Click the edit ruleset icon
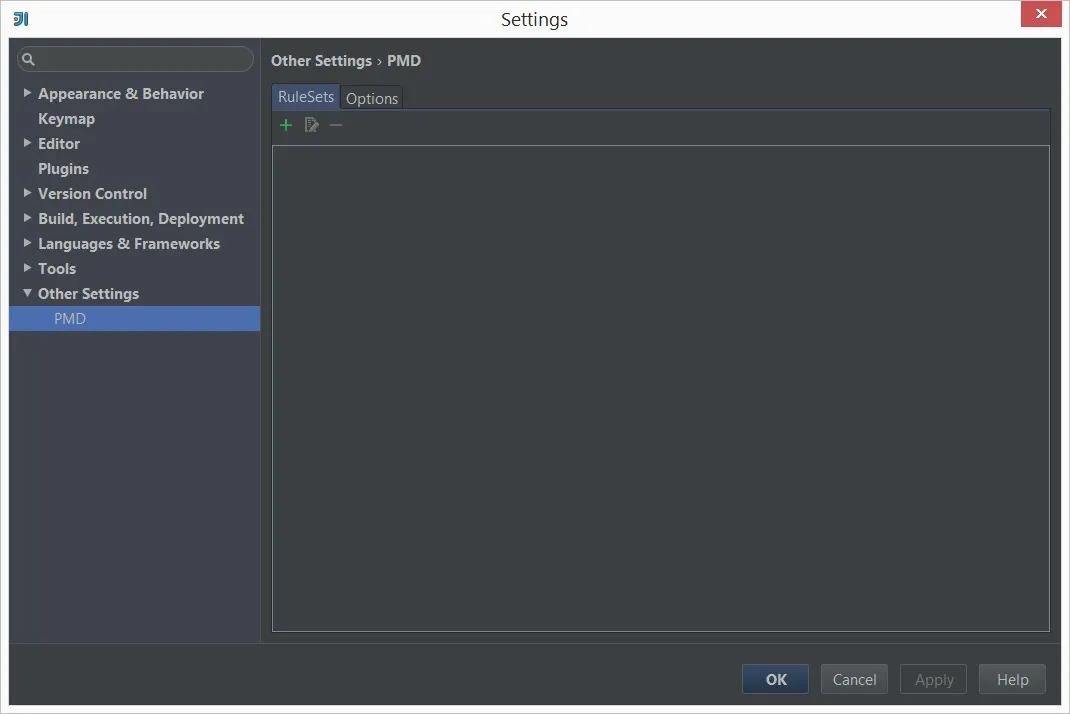Image resolution: width=1070 pixels, height=714 pixels. tap(311, 125)
